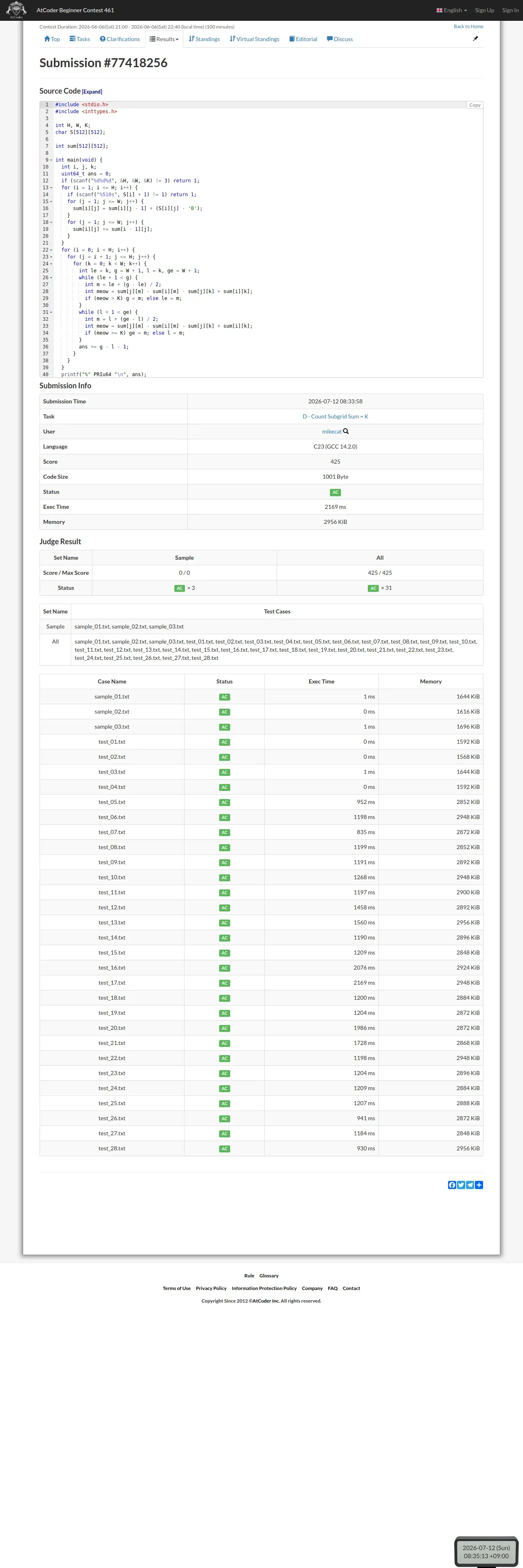The width and height of the screenshot is (523, 1568).
Task: Click the 425 / 425 score cell
Action: point(380,573)
